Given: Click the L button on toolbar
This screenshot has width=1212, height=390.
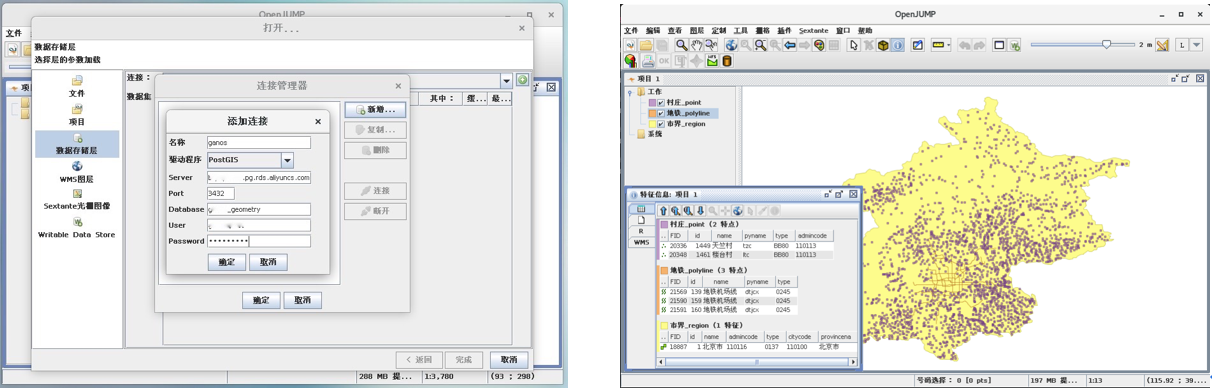Looking at the screenshot, I should click(x=1181, y=45).
